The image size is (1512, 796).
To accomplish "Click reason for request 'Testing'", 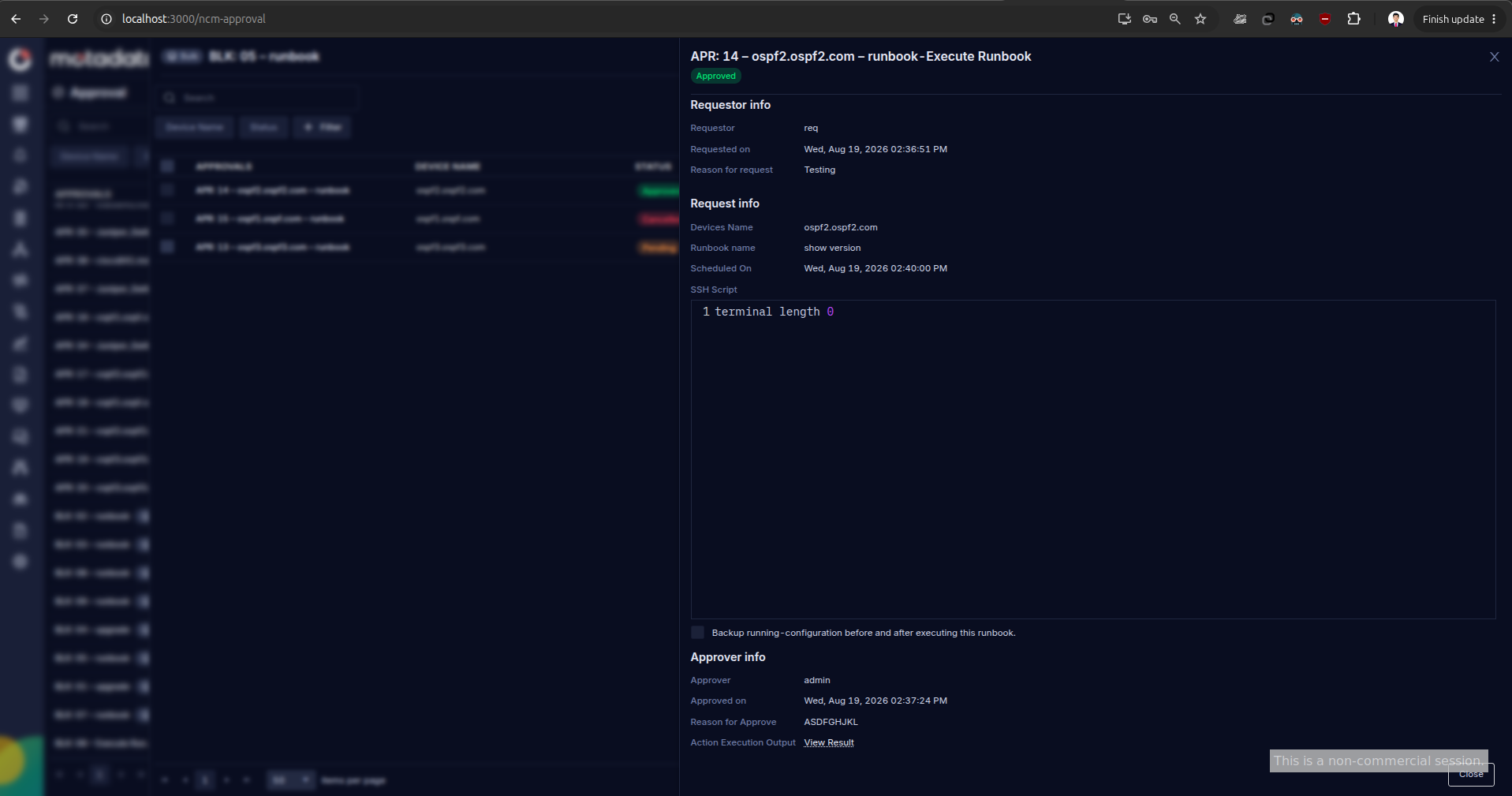I will point(819,170).
